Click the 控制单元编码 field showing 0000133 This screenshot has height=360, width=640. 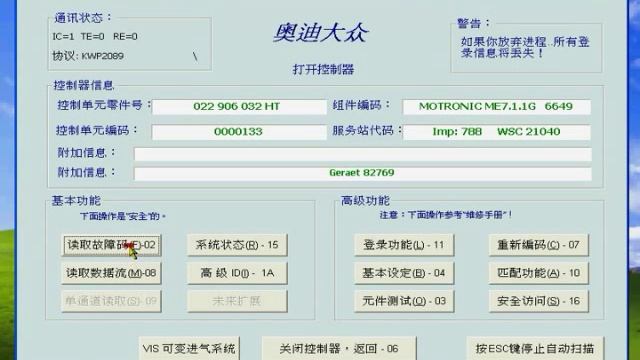[239, 132]
